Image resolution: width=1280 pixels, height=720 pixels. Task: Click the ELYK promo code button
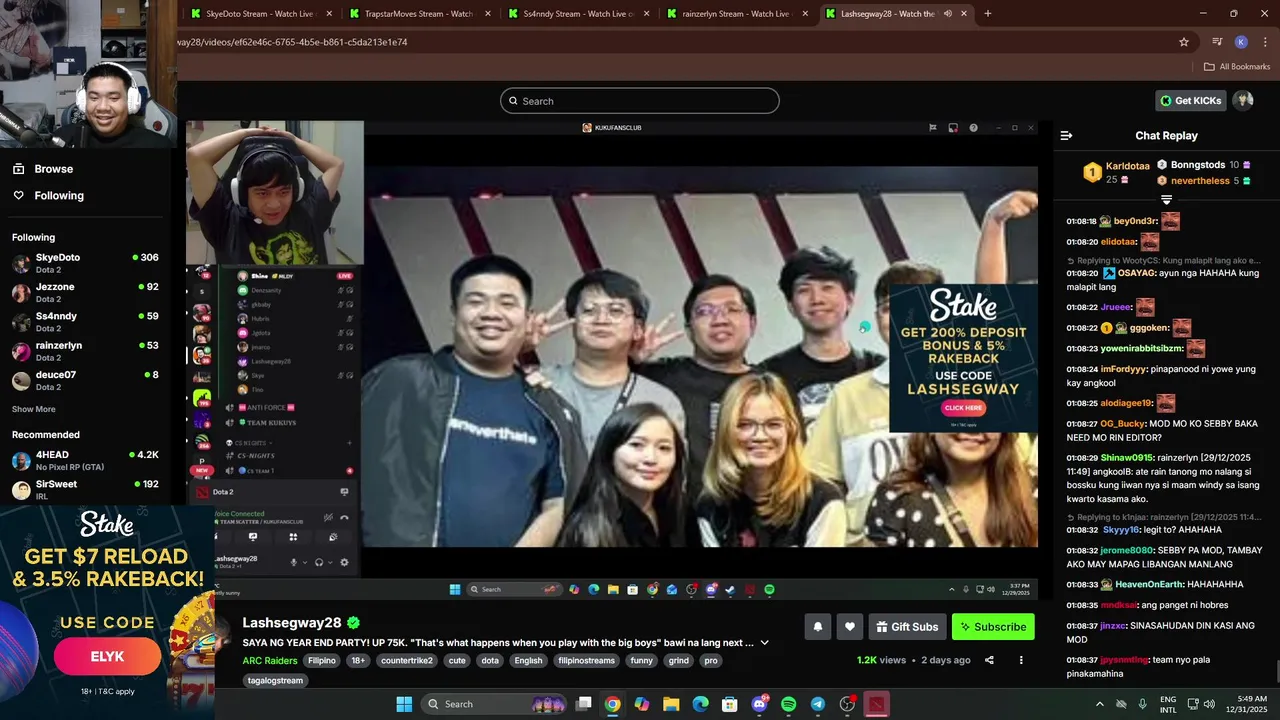pyautogui.click(x=107, y=657)
